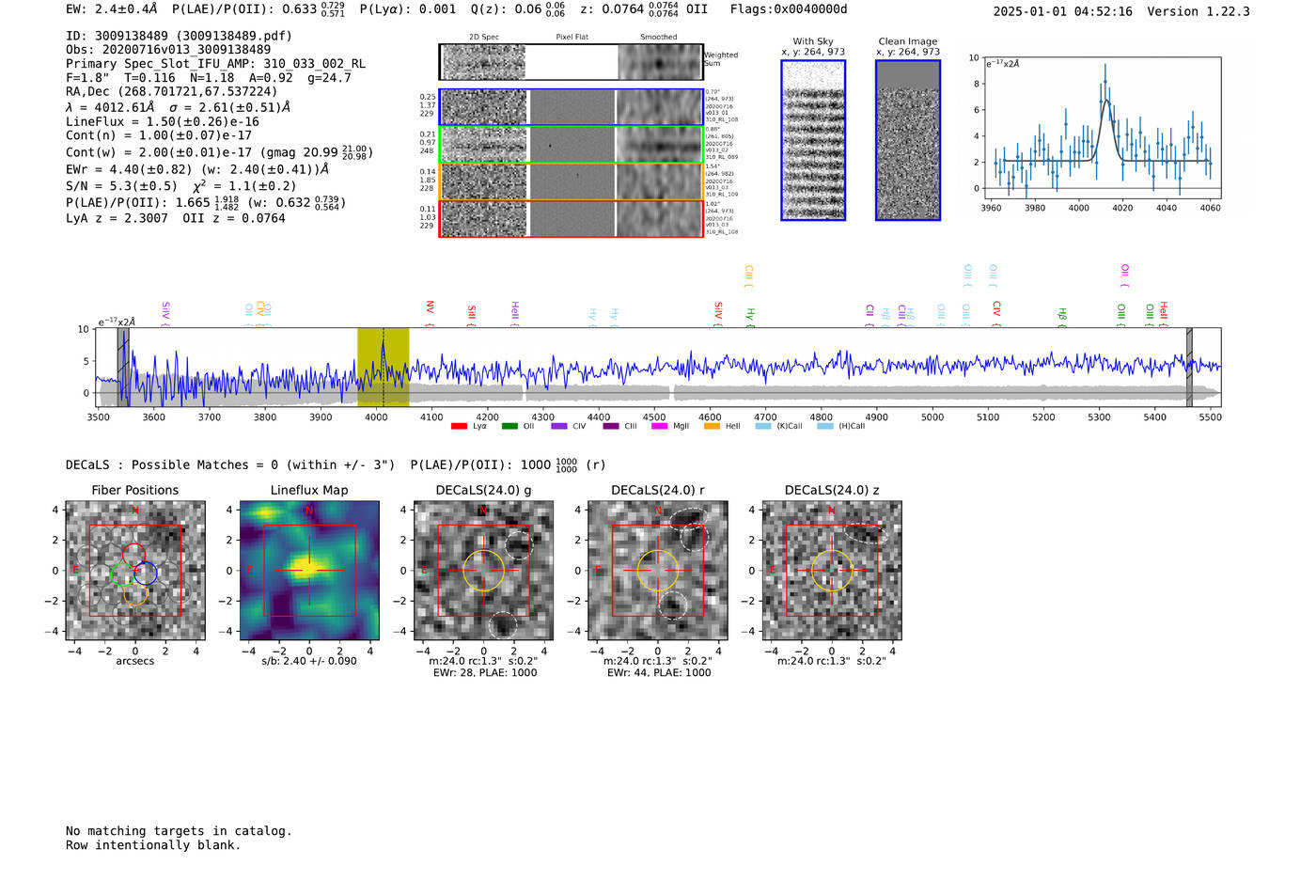
Task: Click the 'LineFlux = 1.50(±0.26)e-16' line
Action: [x=162, y=121]
